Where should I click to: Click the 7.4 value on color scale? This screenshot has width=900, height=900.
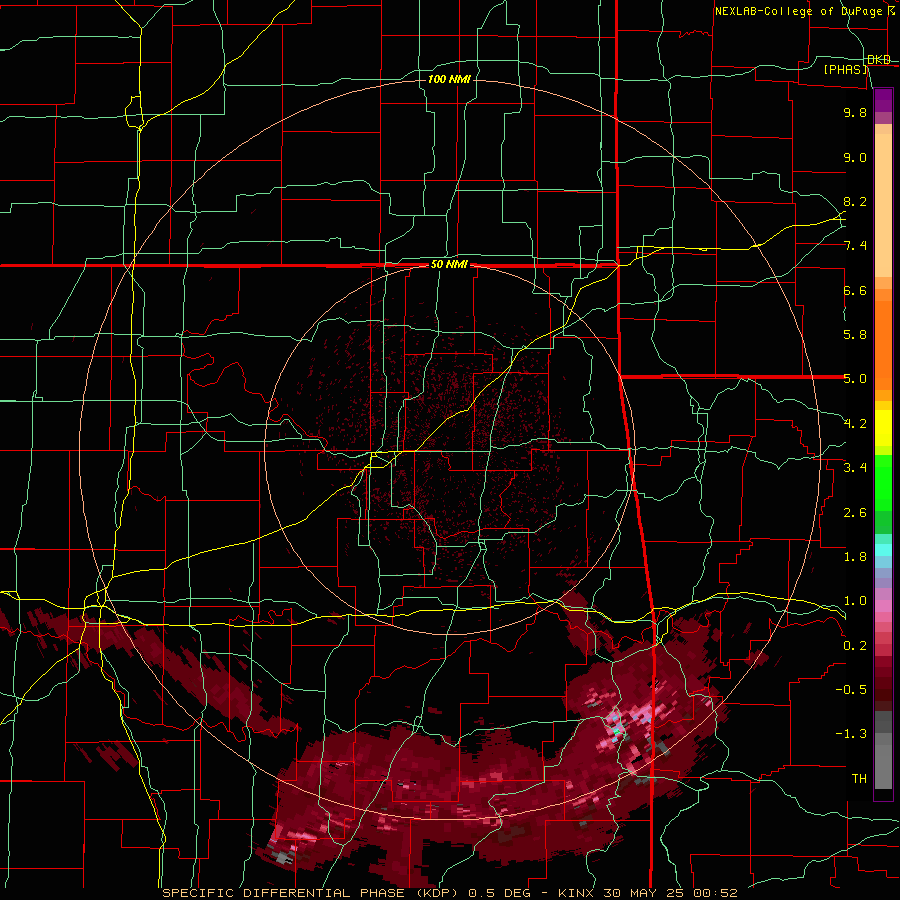point(855,246)
